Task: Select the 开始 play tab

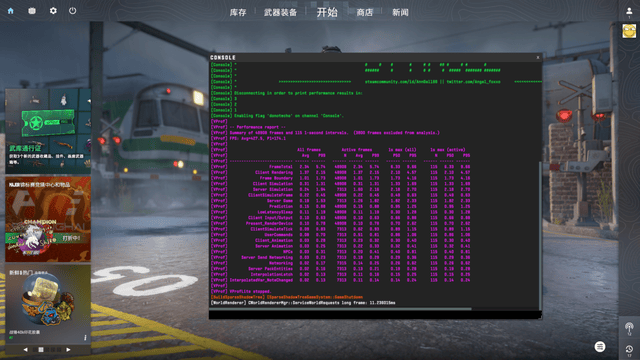Action: 327,12
